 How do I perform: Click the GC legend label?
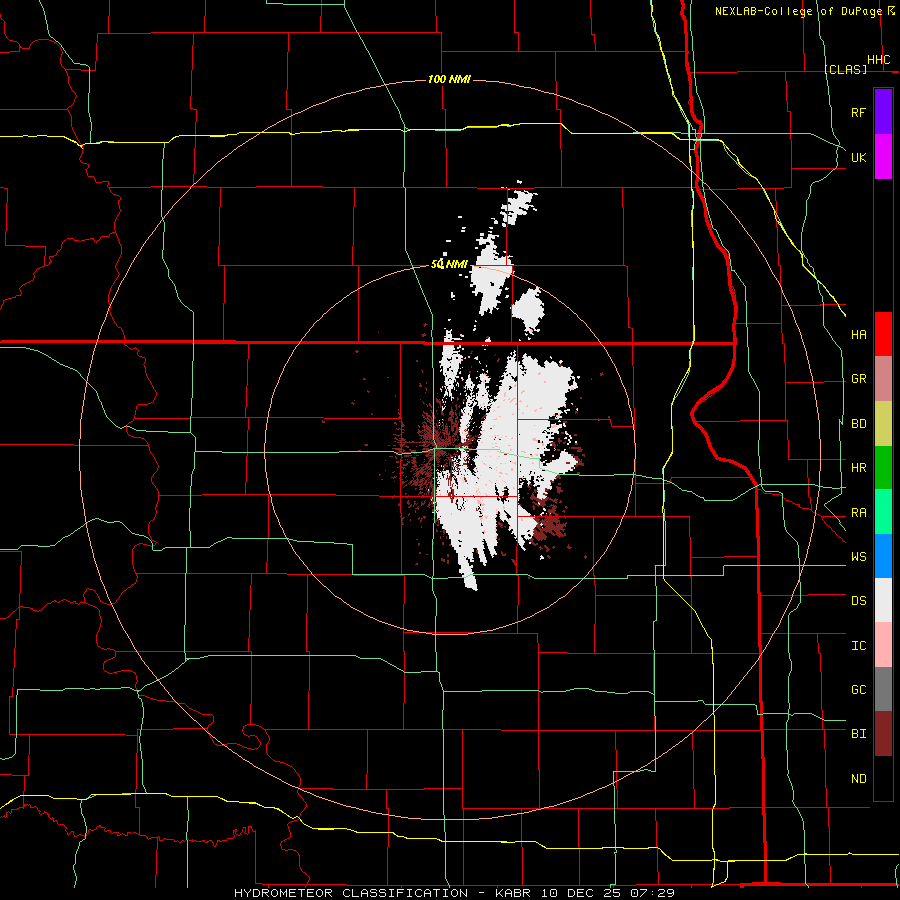tap(858, 689)
